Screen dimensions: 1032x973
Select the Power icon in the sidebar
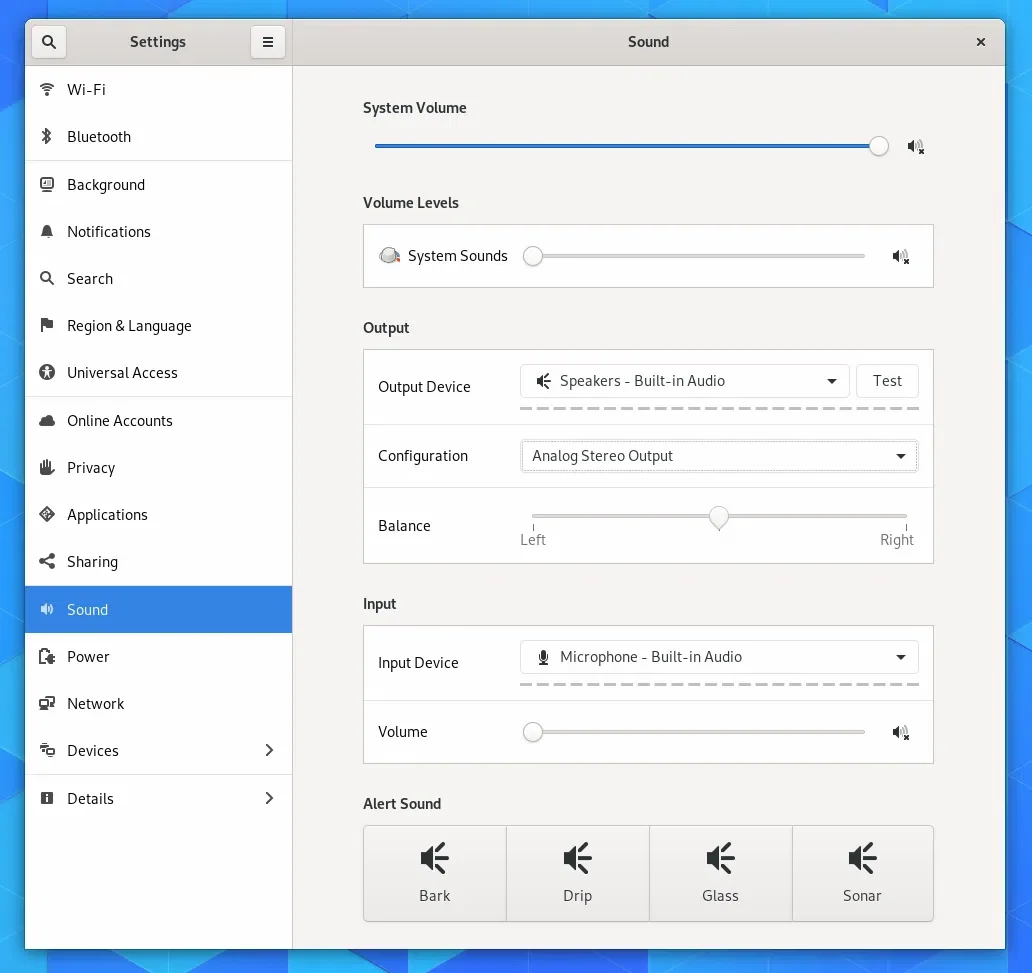pos(47,656)
